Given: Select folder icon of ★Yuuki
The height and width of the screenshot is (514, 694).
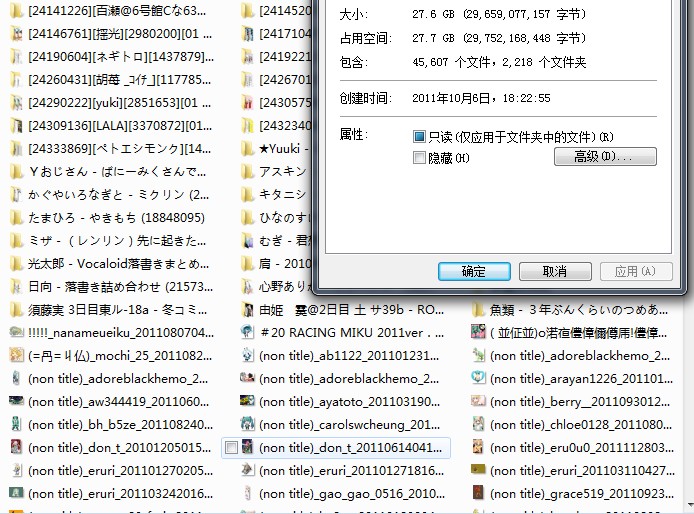Looking at the screenshot, I should (x=247, y=149).
